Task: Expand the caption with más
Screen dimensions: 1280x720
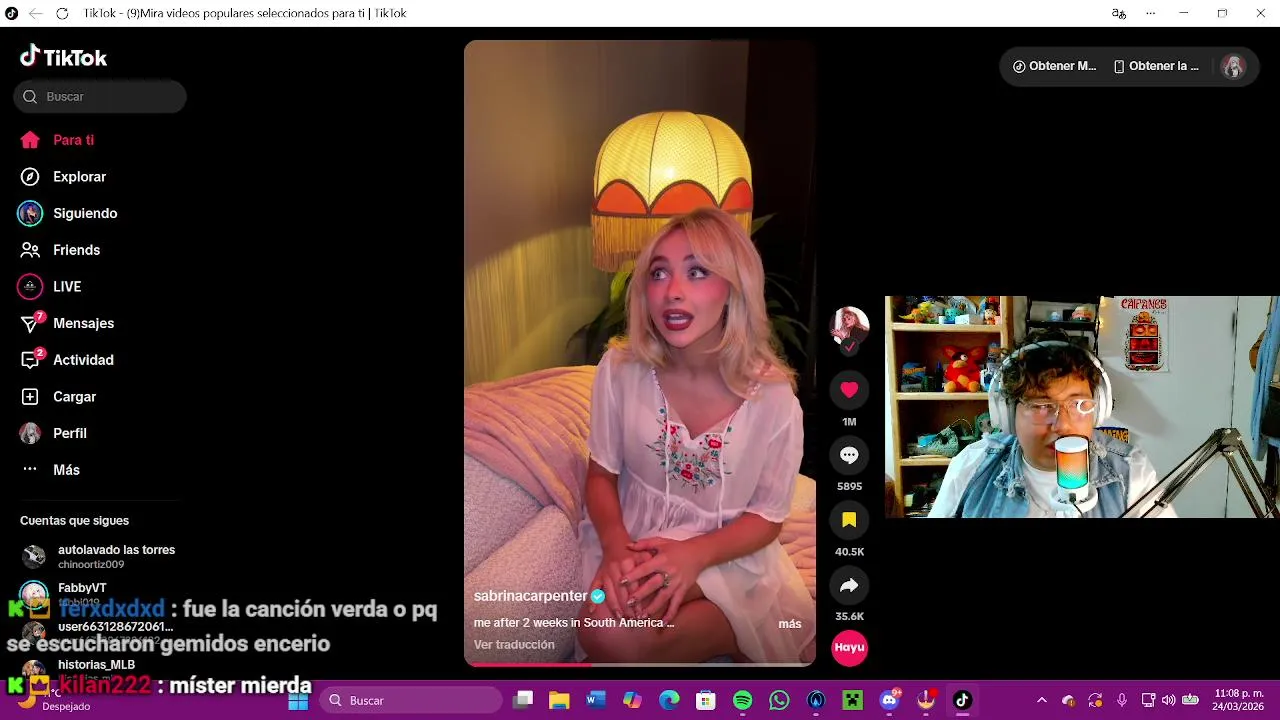Action: click(790, 624)
